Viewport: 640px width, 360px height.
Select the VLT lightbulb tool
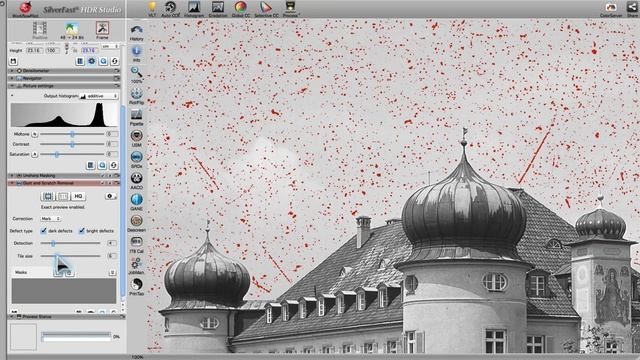click(152, 8)
